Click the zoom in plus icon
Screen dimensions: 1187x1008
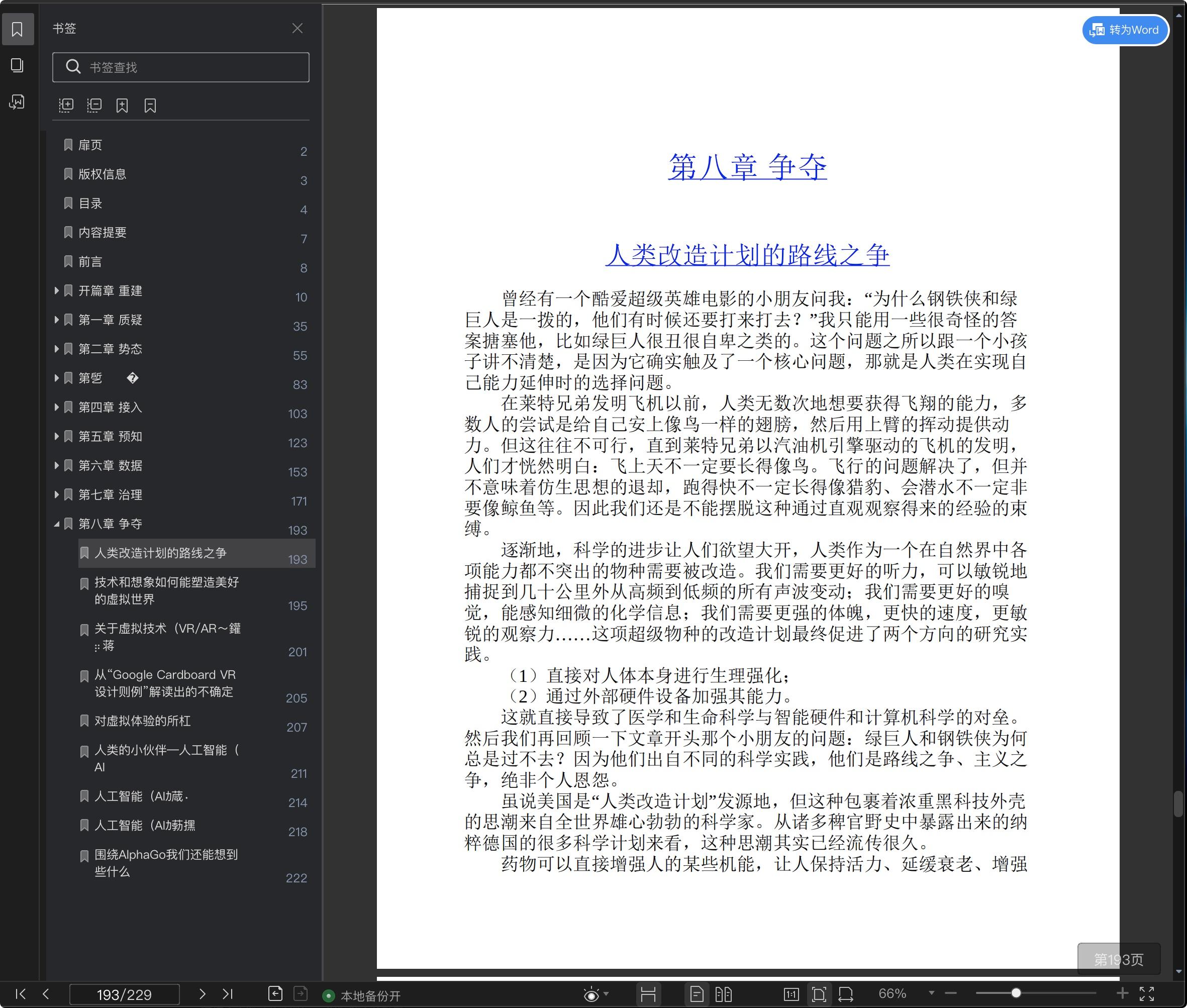click(1122, 993)
